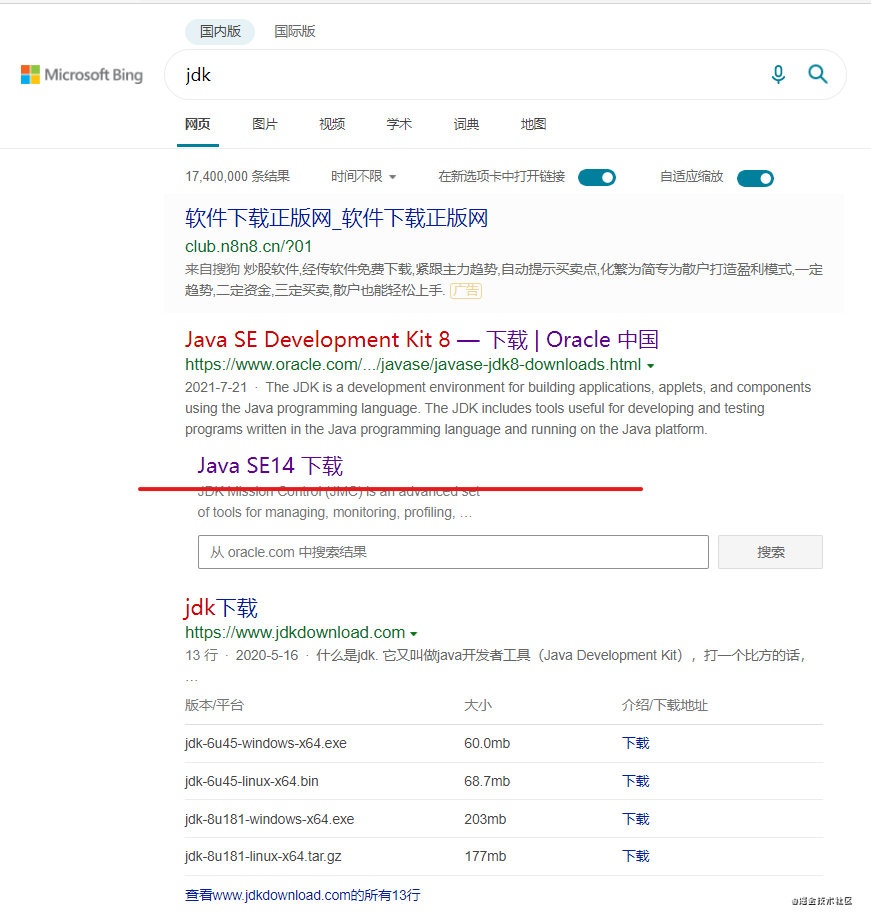Select the 学术 search tab
Screen dimensions: 871x923
(x=398, y=123)
